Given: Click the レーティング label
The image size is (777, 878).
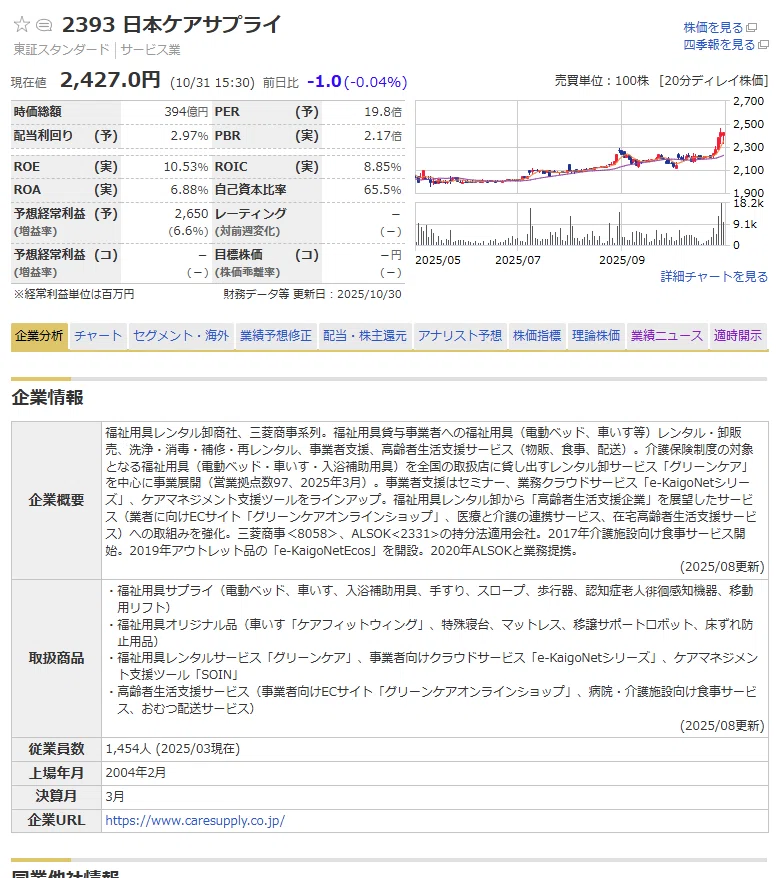Looking at the screenshot, I should point(250,214).
